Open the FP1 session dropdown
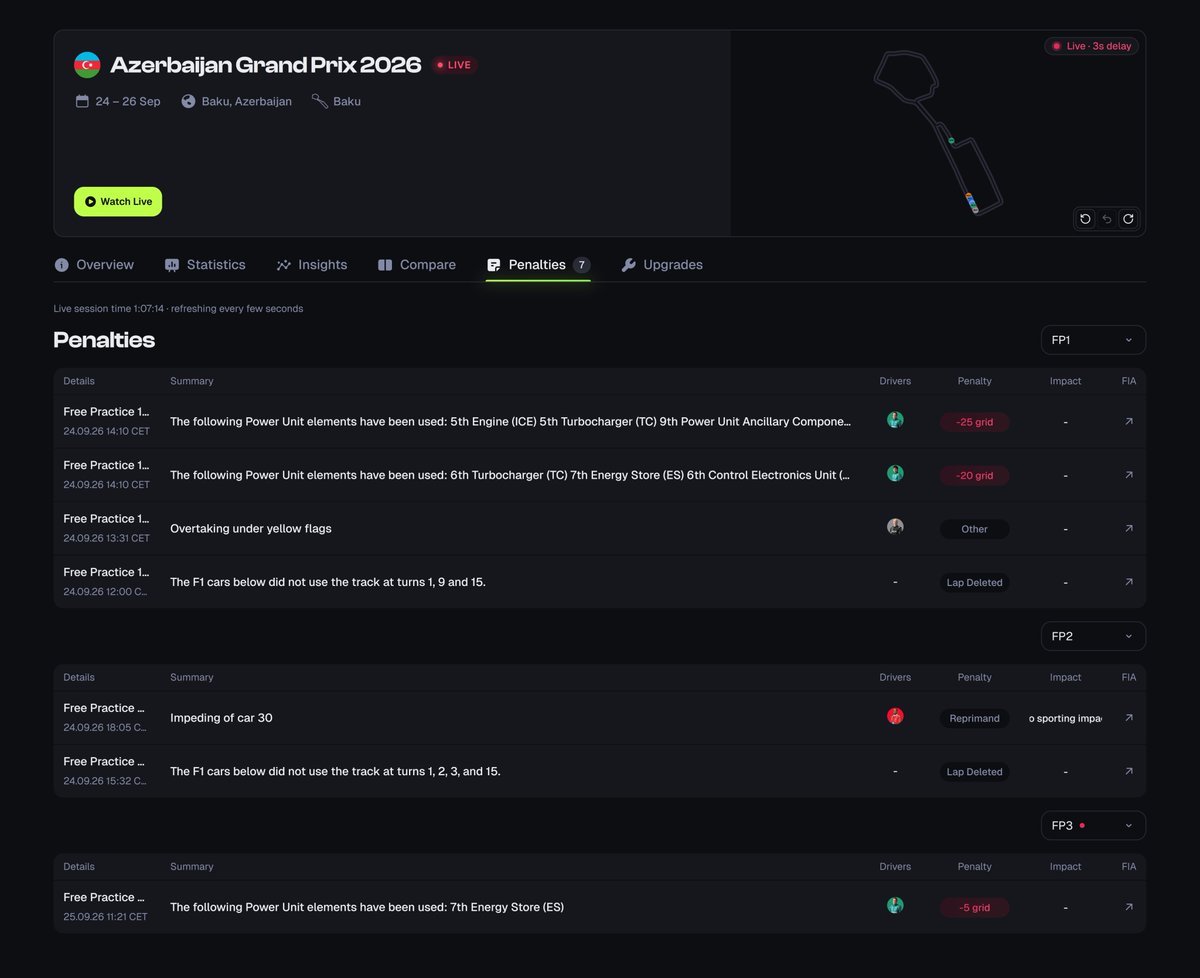This screenshot has height=978, width=1200. [x=1093, y=340]
